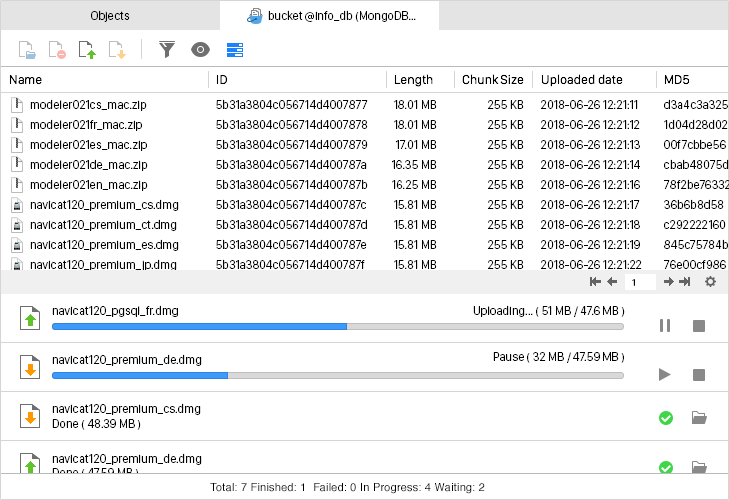
Task: Select file modeler021de_mac.zip
Action: (x=88, y=165)
